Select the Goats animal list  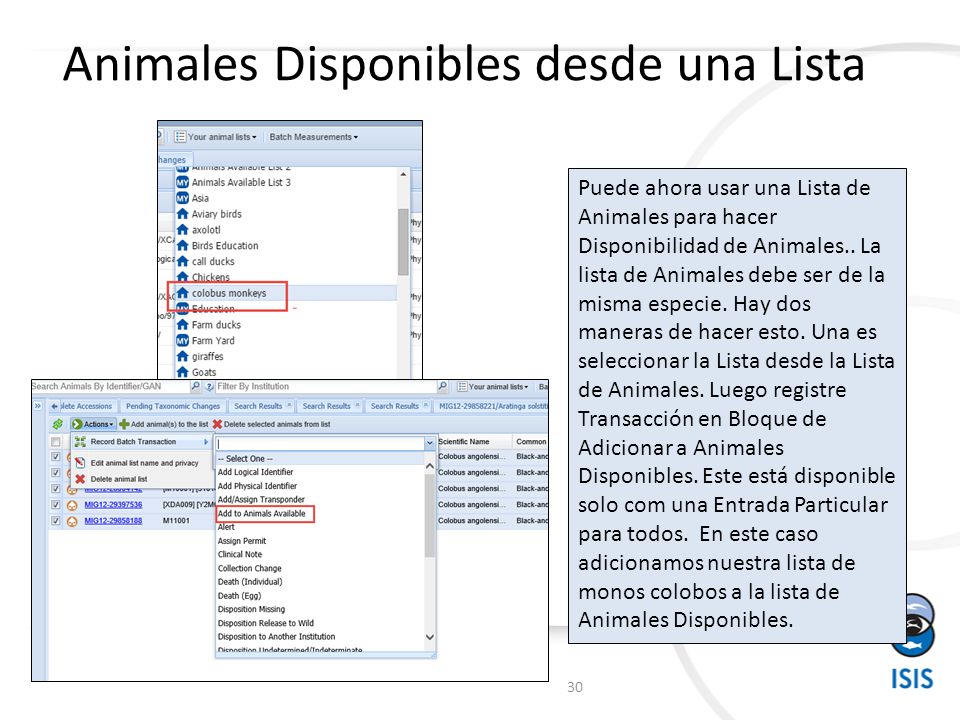click(x=203, y=372)
